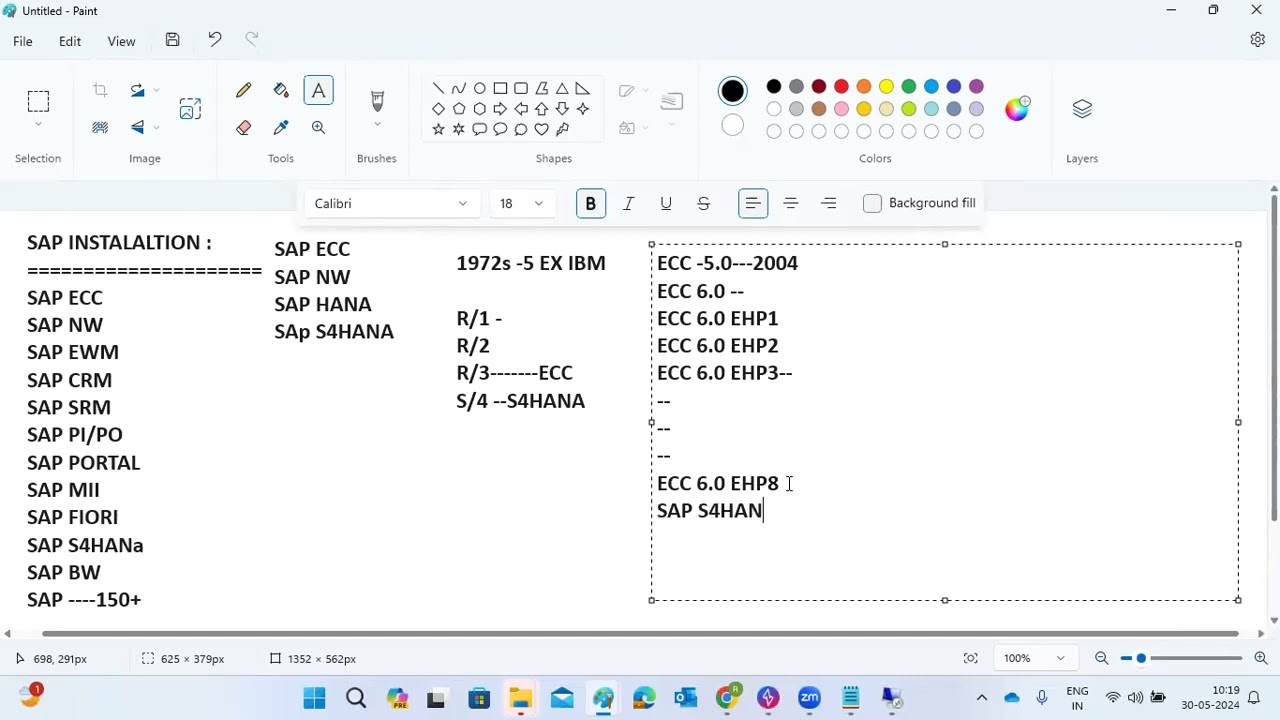
Task: Adjust the zoom slider handle
Action: [x=1141, y=658]
